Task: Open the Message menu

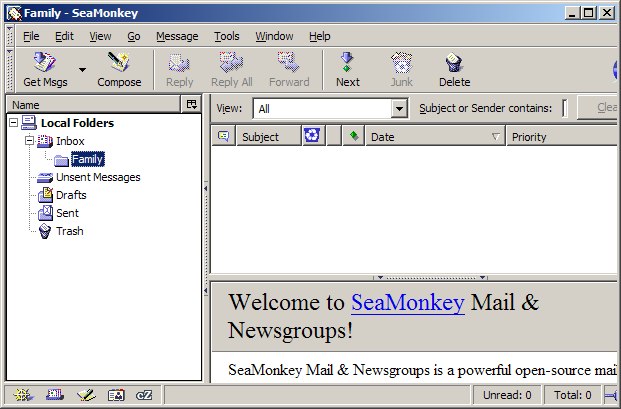Action: tap(177, 36)
